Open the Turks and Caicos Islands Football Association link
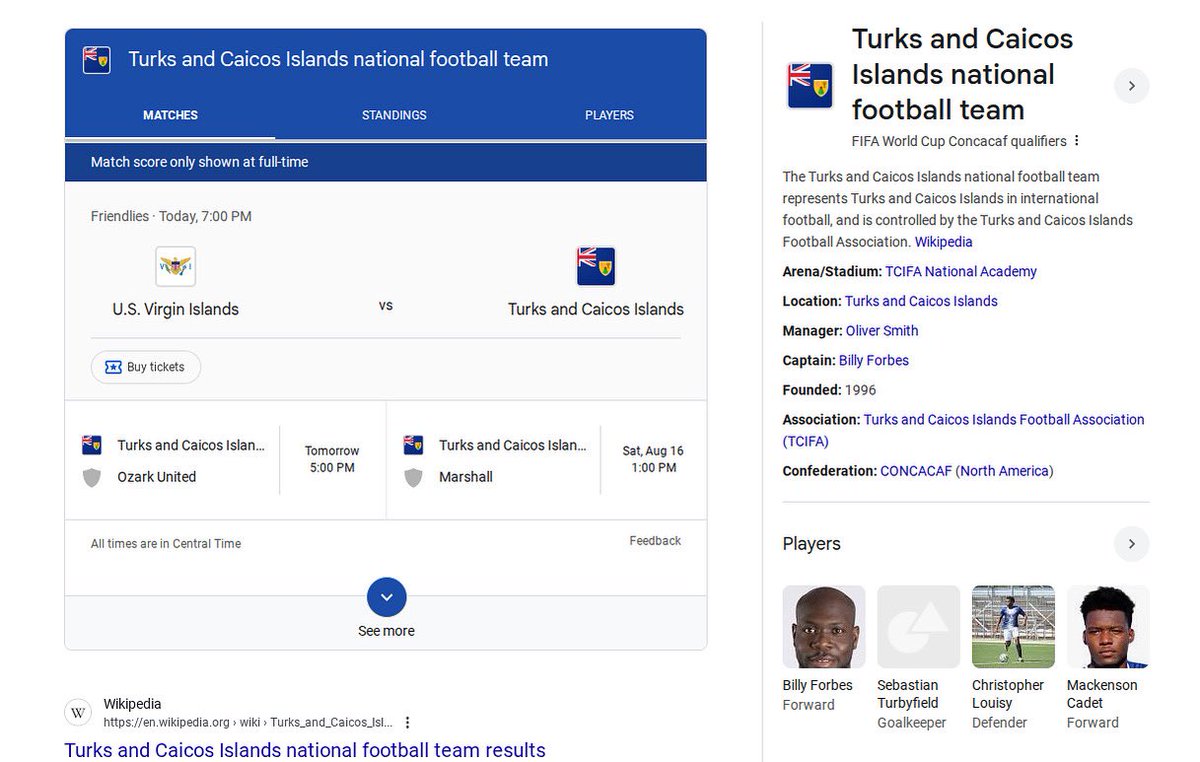 (x=963, y=431)
